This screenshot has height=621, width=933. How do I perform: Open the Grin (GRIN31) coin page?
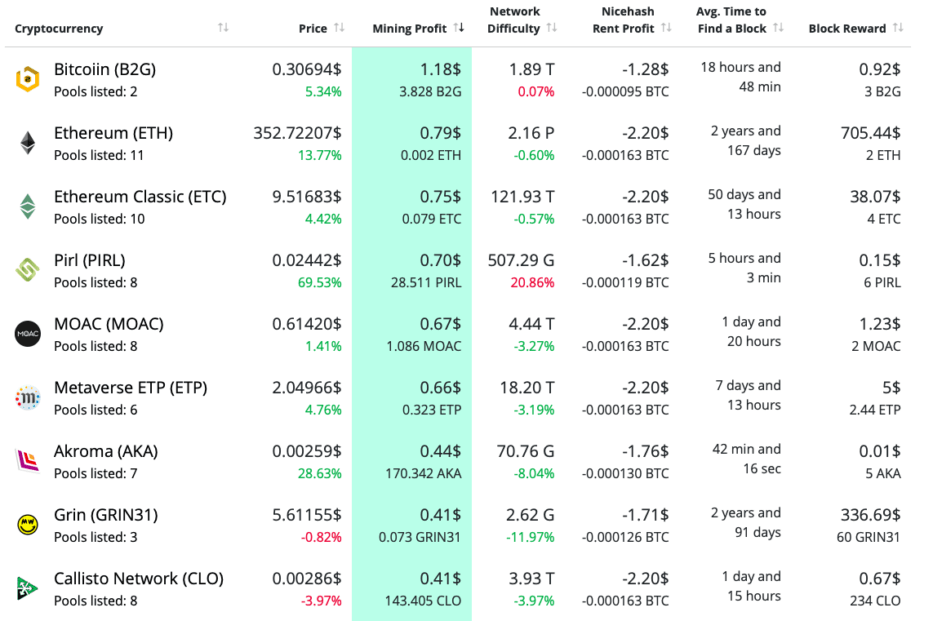(x=106, y=515)
